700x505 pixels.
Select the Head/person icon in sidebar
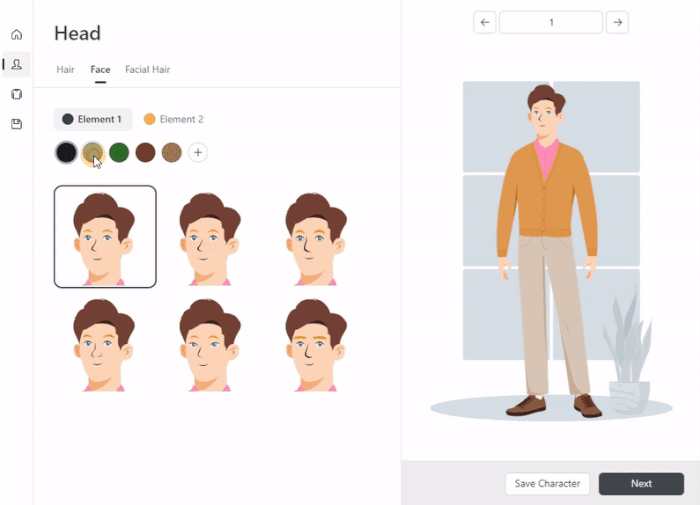point(16,64)
